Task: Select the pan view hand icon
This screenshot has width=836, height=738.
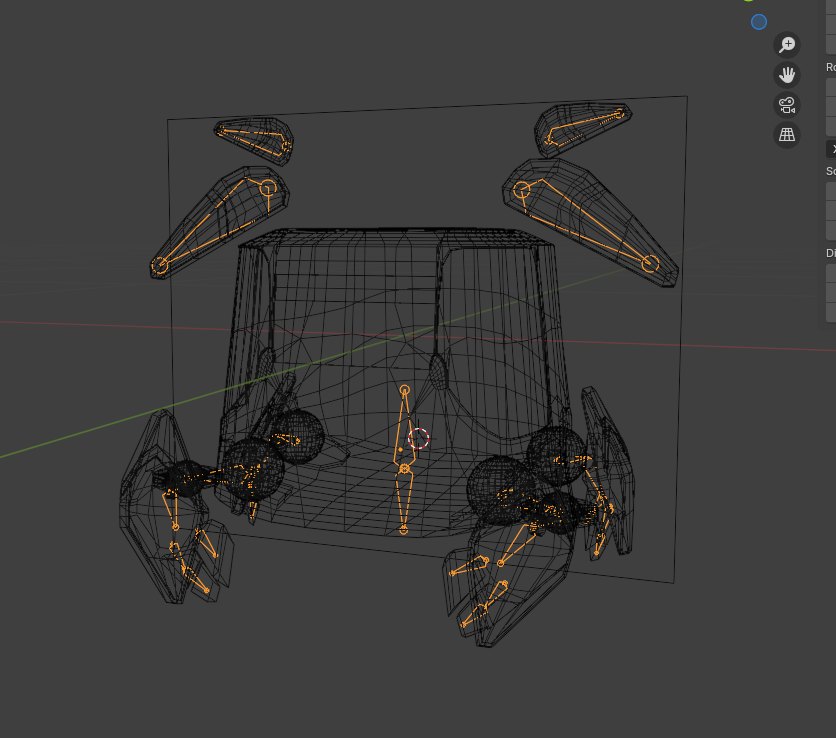Action: [x=787, y=75]
